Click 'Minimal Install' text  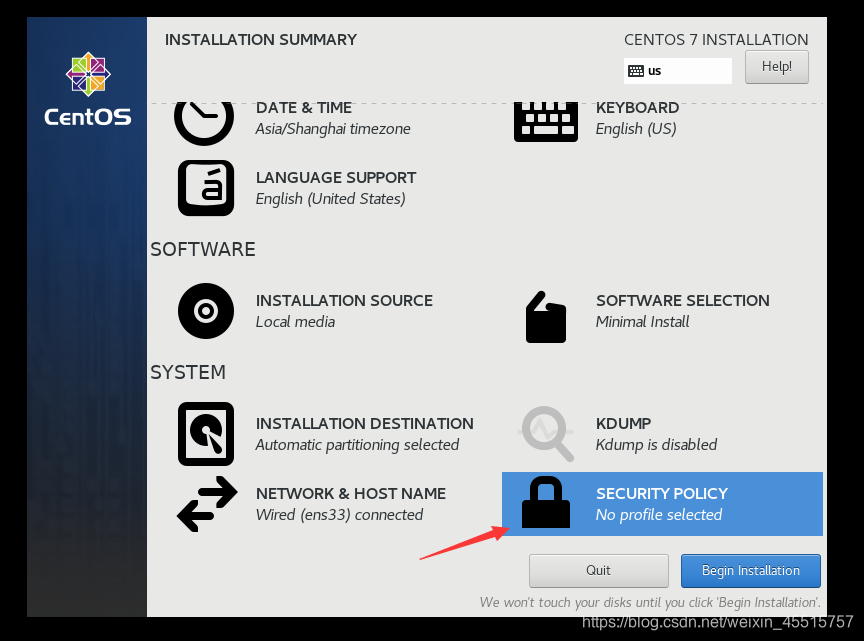[642, 322]
